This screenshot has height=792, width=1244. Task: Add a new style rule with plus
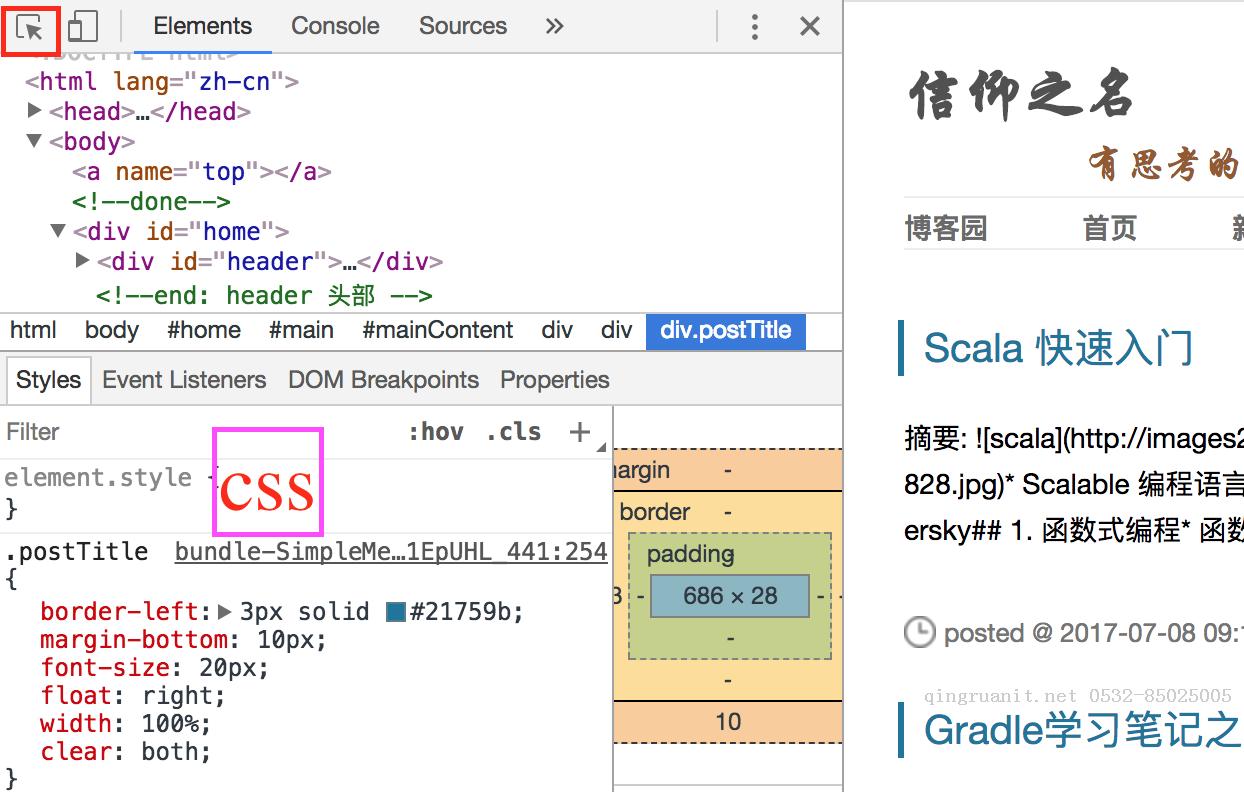click(580, 432)
